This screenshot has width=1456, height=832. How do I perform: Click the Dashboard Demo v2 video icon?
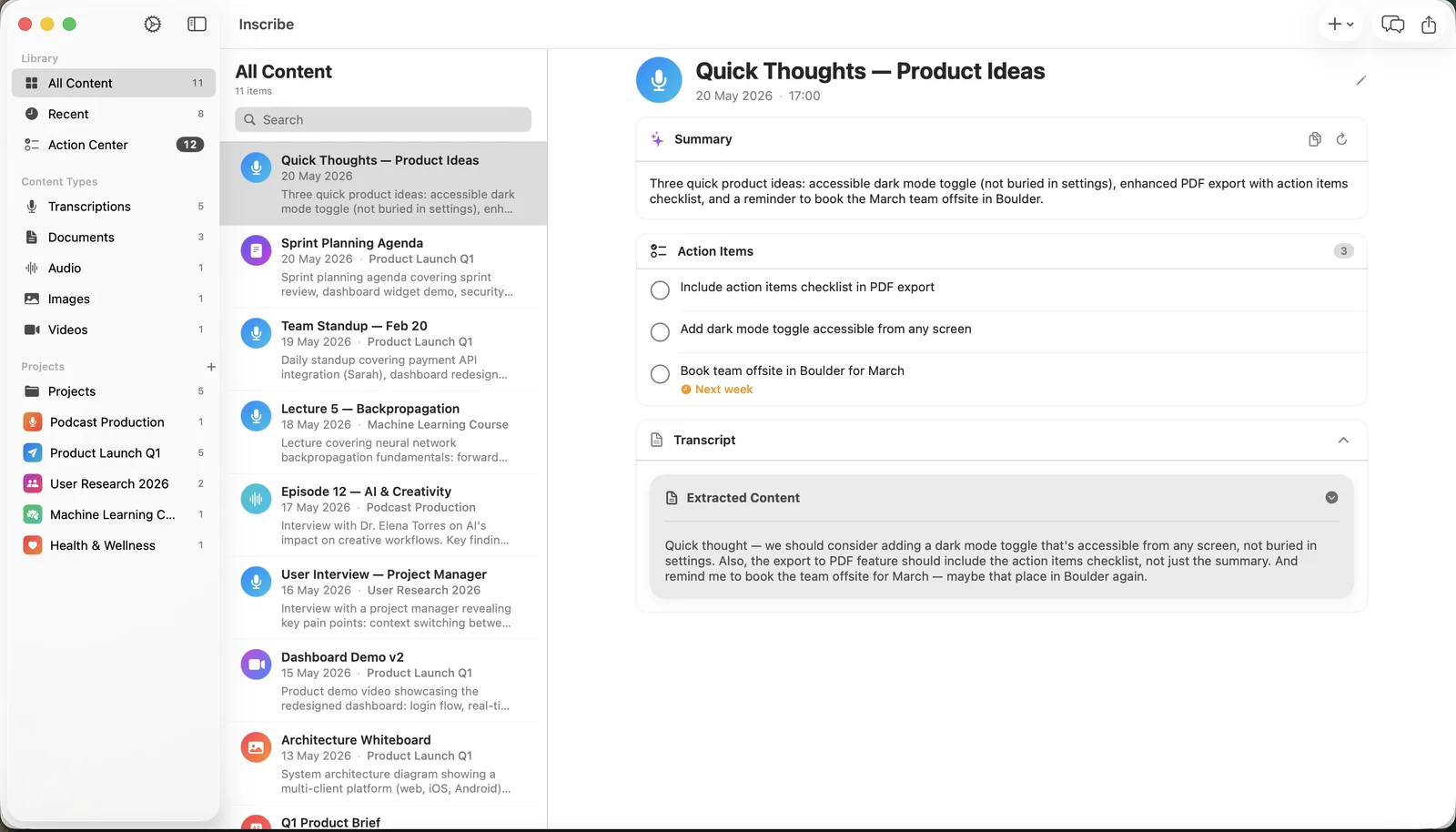click(256, 665)
